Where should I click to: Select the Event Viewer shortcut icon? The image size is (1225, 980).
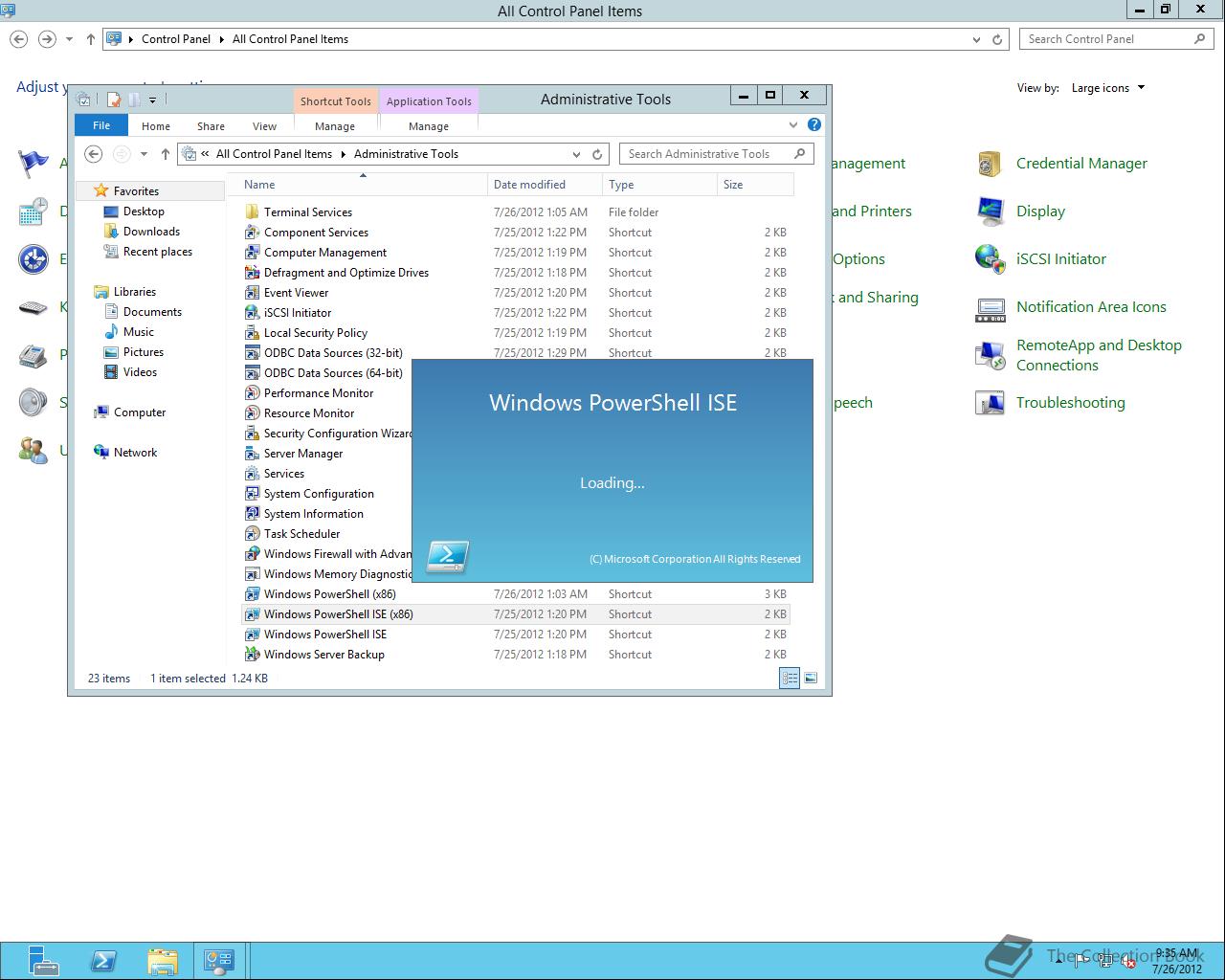[x=252, y=293]
